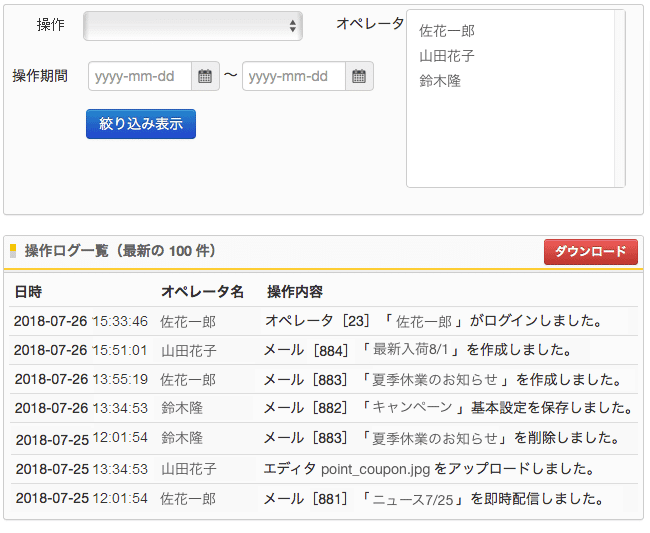Image resolution: width=650 pixels, height=533 pixels.
Task: Click the 夏季休業のお知らせ deletion log entry
Action: 440,438
